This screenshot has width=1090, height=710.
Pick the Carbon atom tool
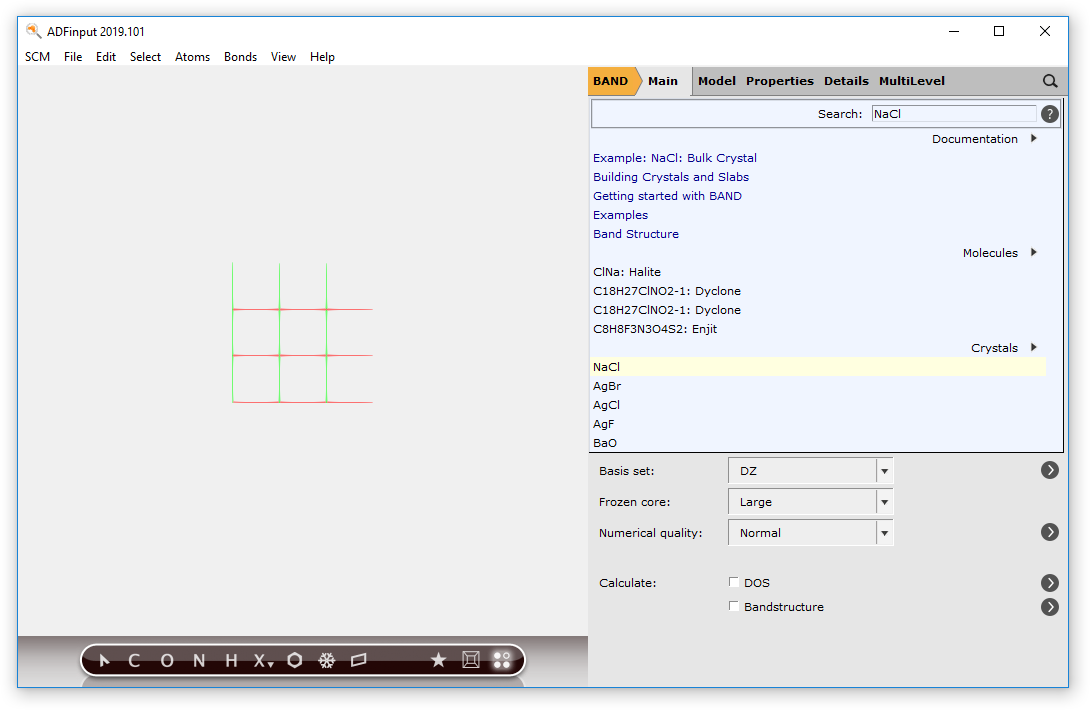click(134, 660)
